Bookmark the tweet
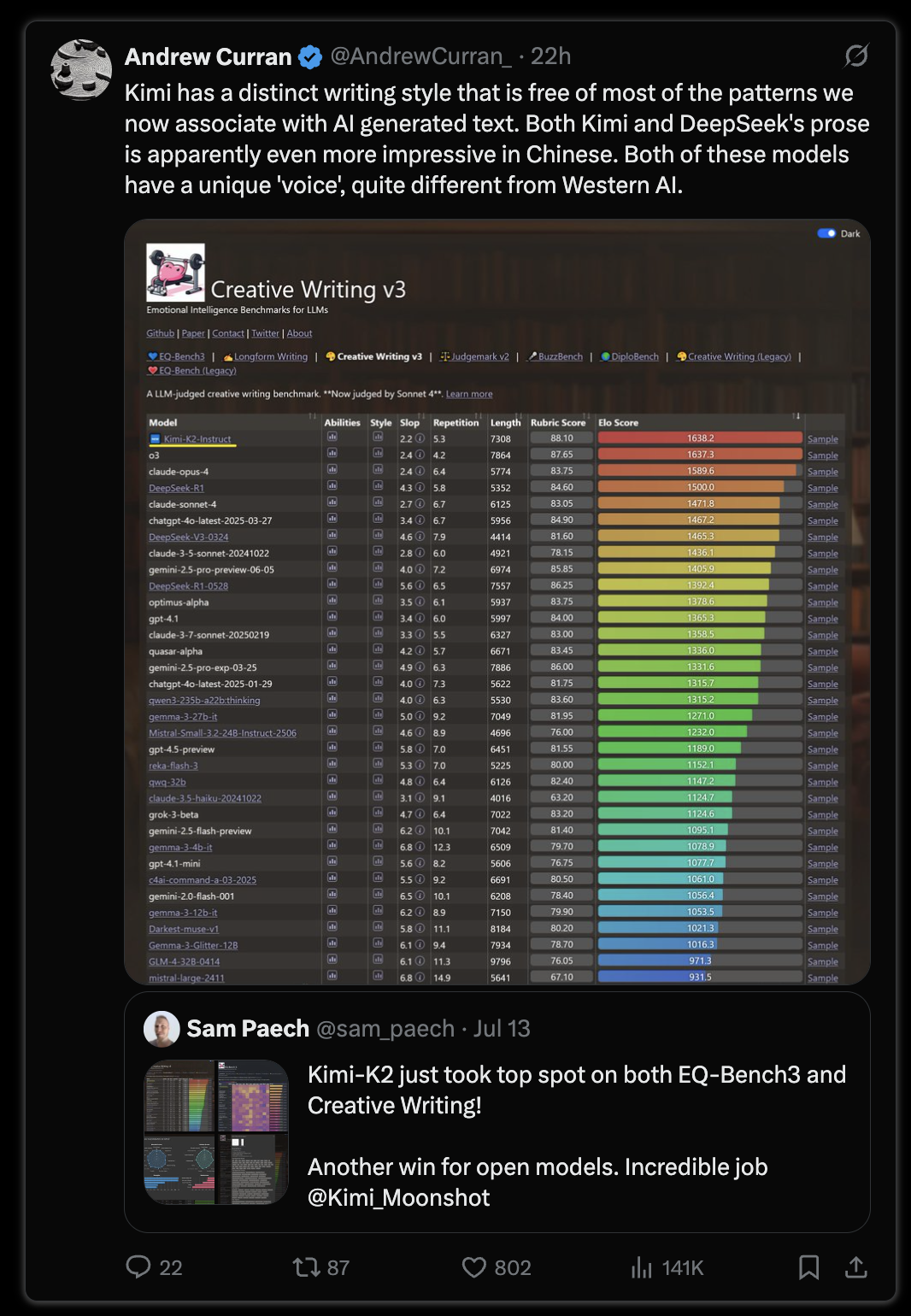This screenshot has width=911, height=1316. tap(808, 1267)
